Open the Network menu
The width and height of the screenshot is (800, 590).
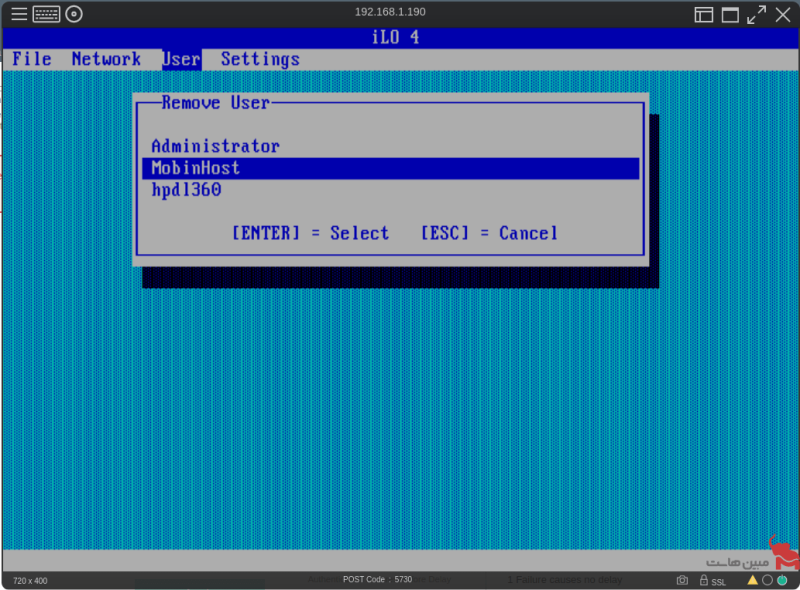click(106, 59)
